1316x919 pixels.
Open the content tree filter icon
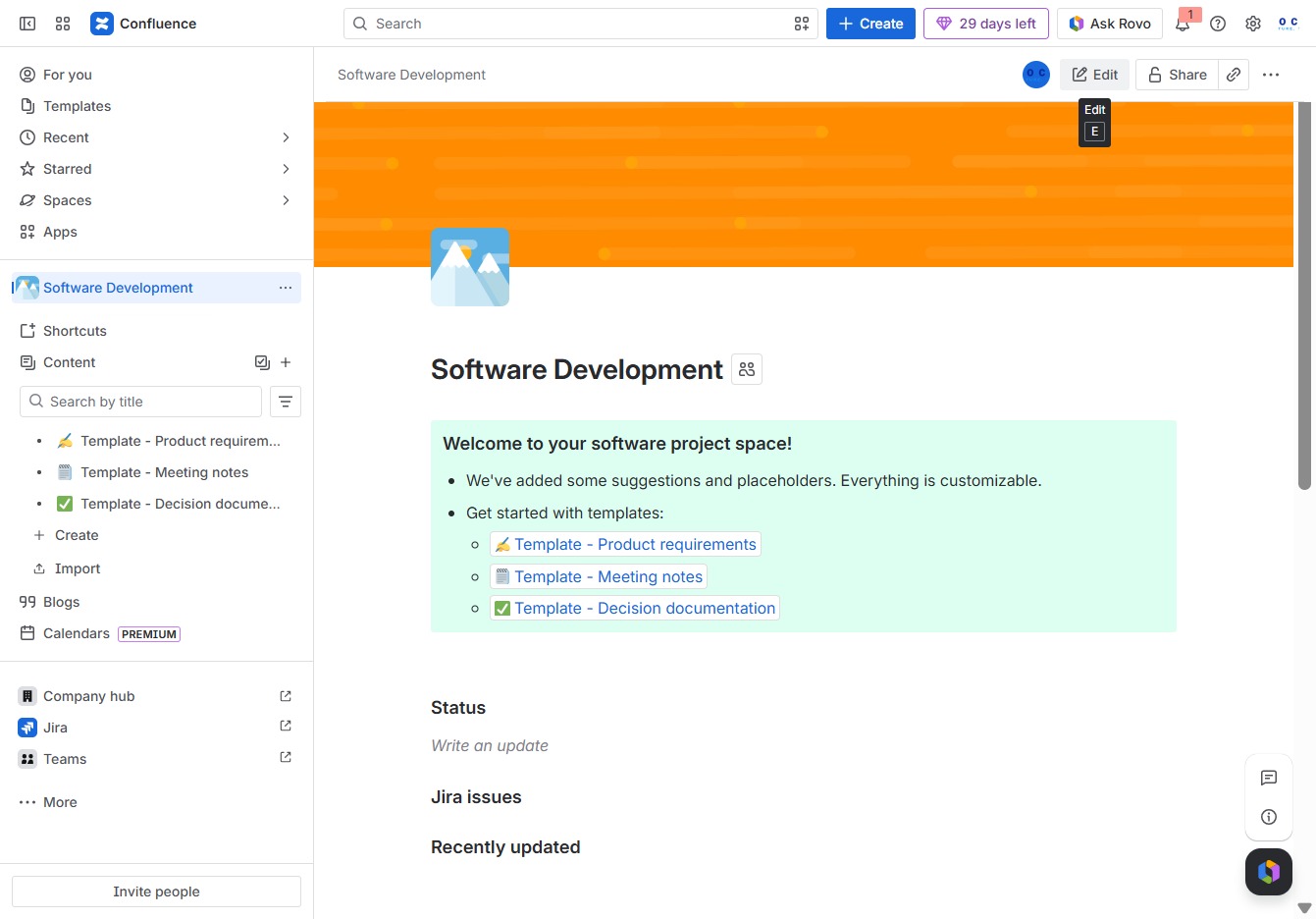click(x=286, y=402)
